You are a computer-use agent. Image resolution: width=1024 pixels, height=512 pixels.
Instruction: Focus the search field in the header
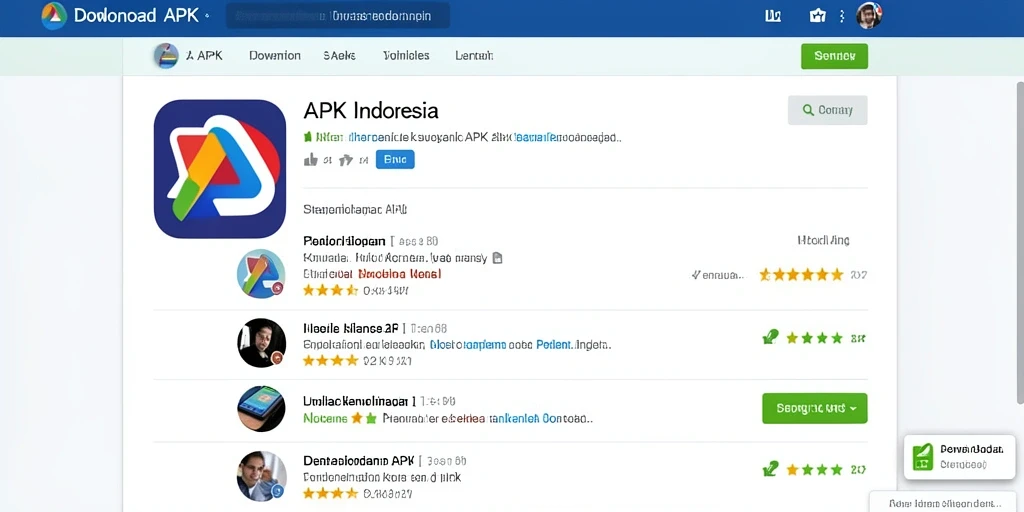pyautogui.click(x=338, y=16)
